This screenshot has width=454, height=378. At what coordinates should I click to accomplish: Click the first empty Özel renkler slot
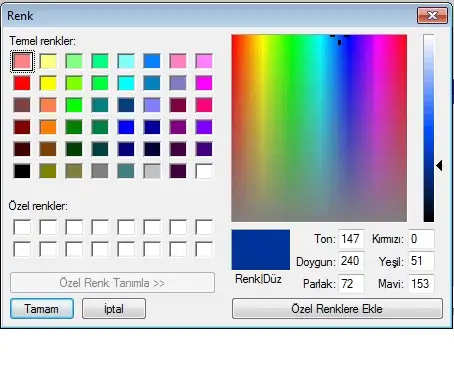click(22, 227)
